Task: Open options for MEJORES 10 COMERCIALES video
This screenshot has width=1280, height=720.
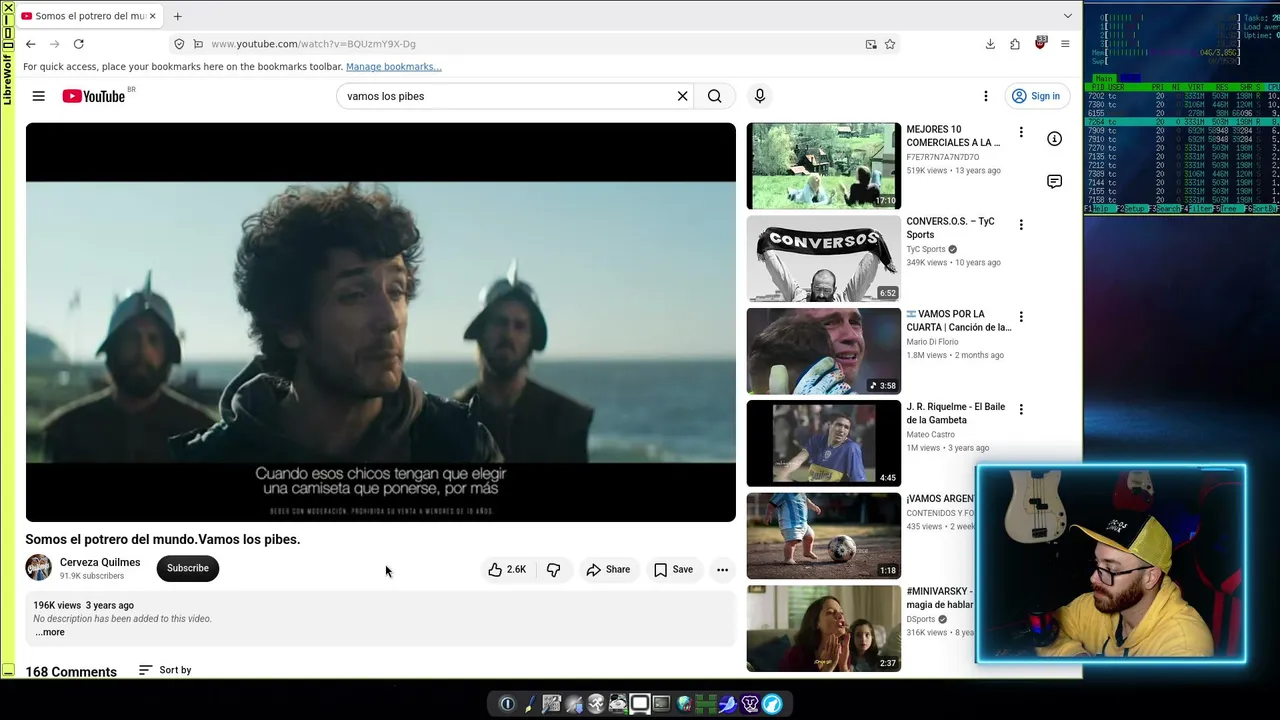Action: [1021, 132]
